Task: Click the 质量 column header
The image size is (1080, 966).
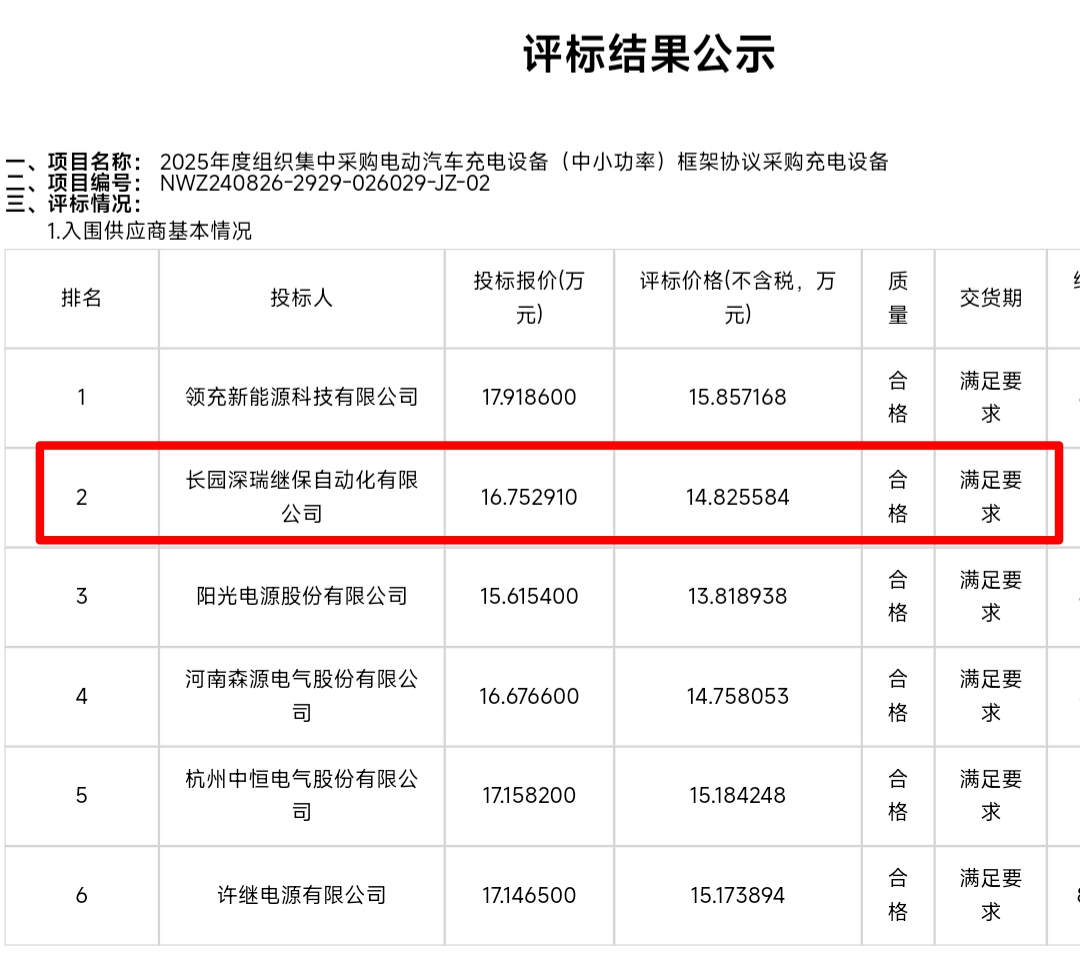Action: 898,298
